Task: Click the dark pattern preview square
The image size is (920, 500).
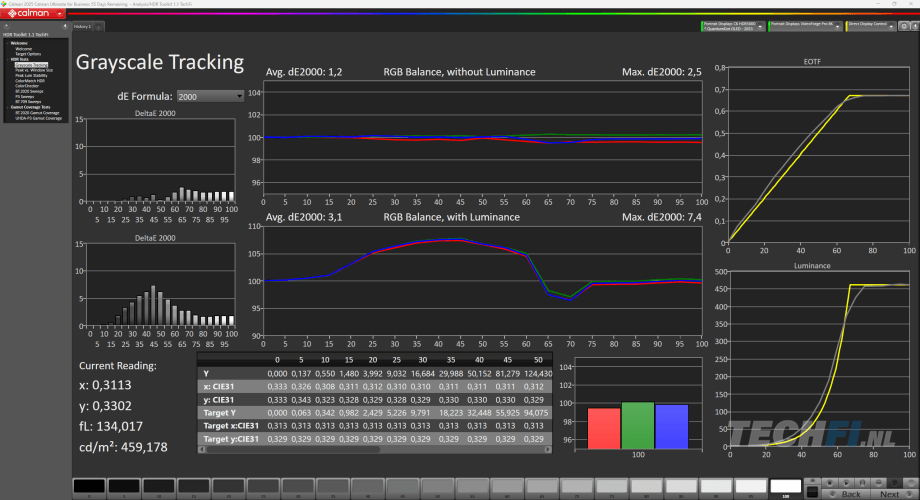Action: (813, 492)
